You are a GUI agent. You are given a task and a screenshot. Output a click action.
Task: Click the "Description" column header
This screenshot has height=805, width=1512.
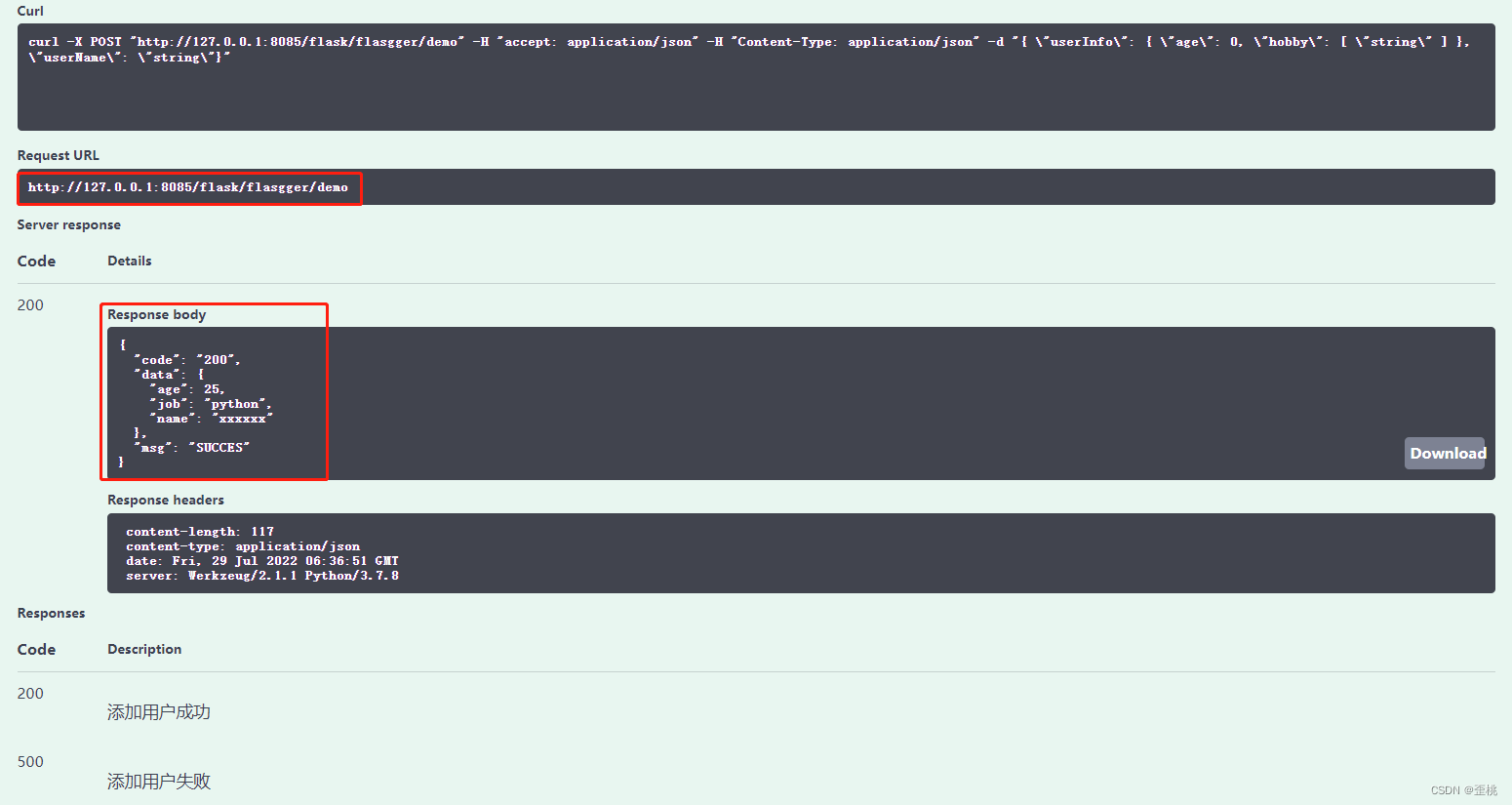[144, 649]
